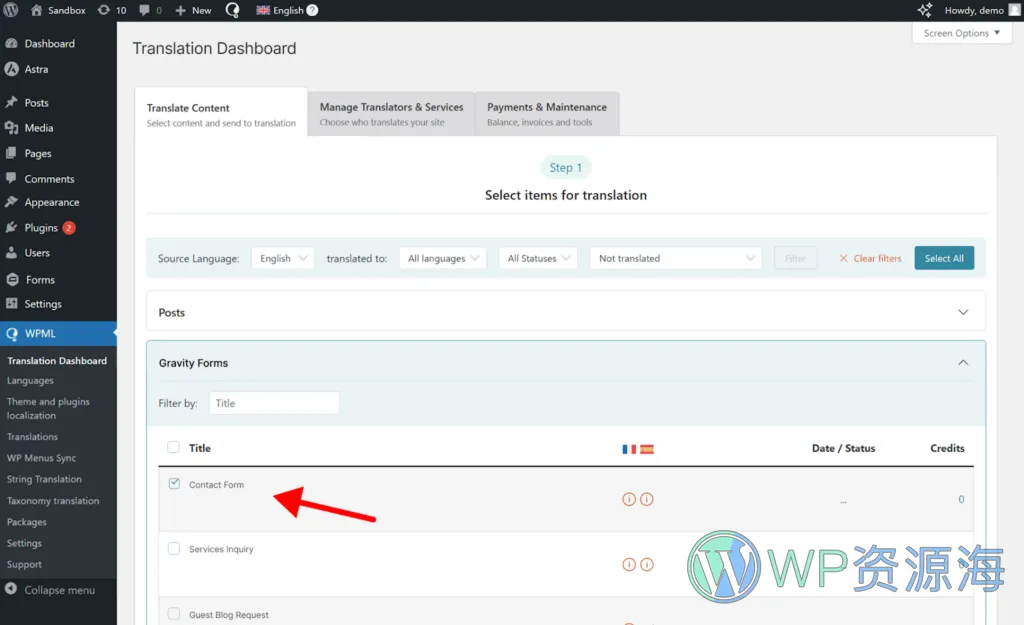Click the Select All button
Screen dimensions: 1024x625
click(944, 259)
